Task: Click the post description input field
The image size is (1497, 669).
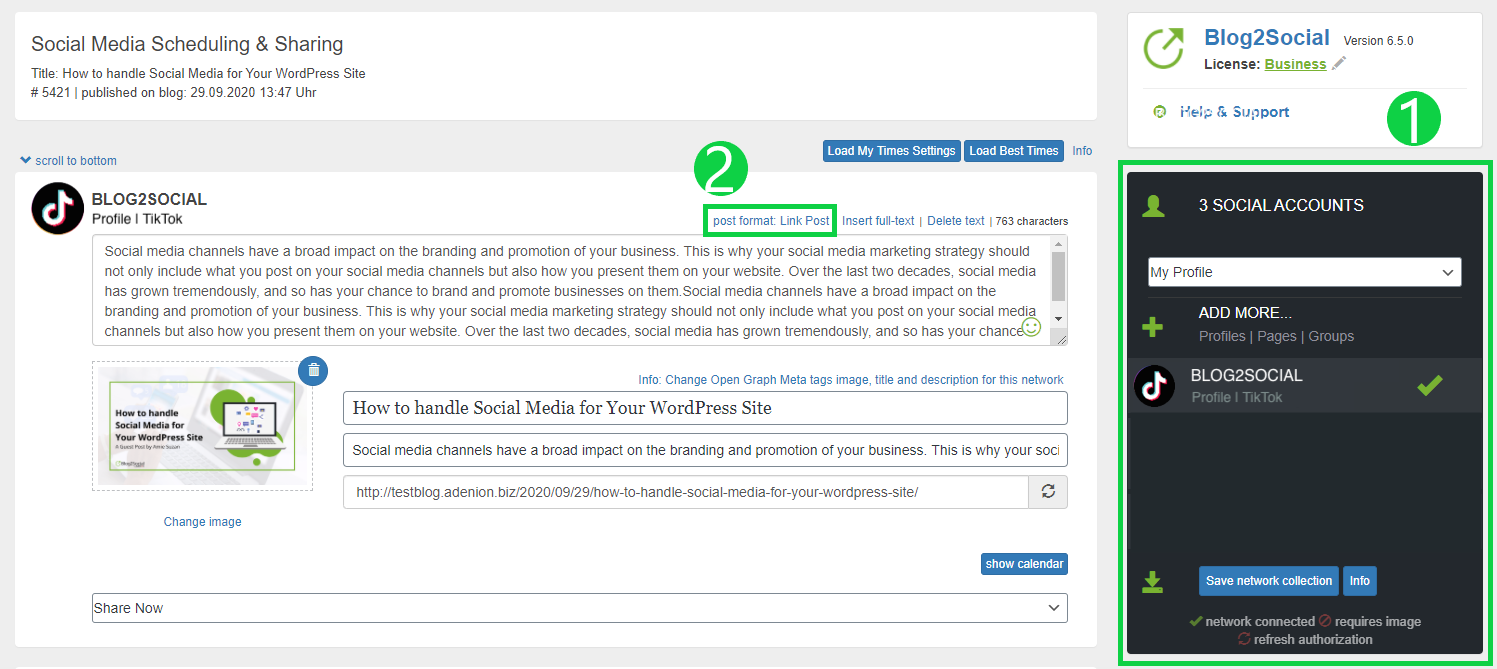Action: tap(705, 450)
